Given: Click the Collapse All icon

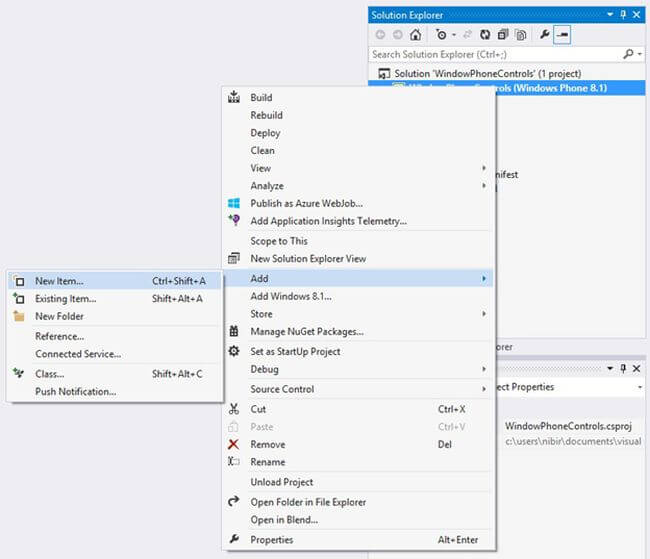Looking at the screenshot, I should pyautogui.click(x=503, y=35).
